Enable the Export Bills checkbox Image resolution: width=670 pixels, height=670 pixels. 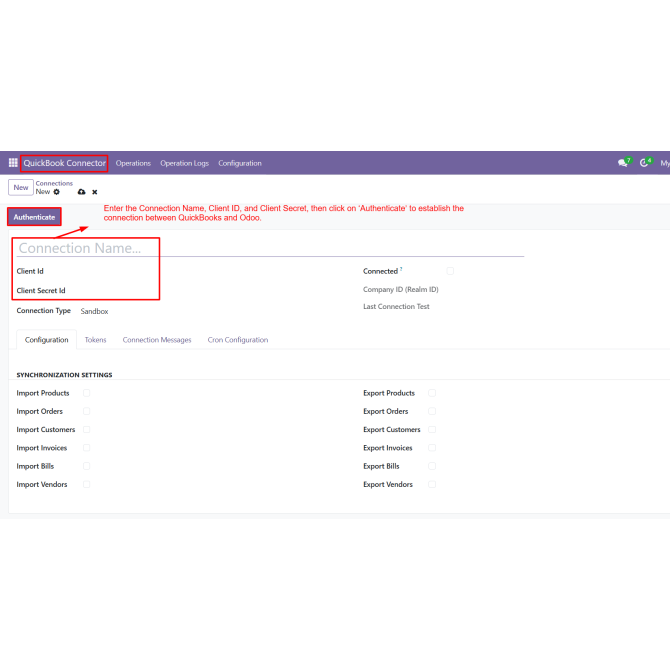tap(432, 466)
